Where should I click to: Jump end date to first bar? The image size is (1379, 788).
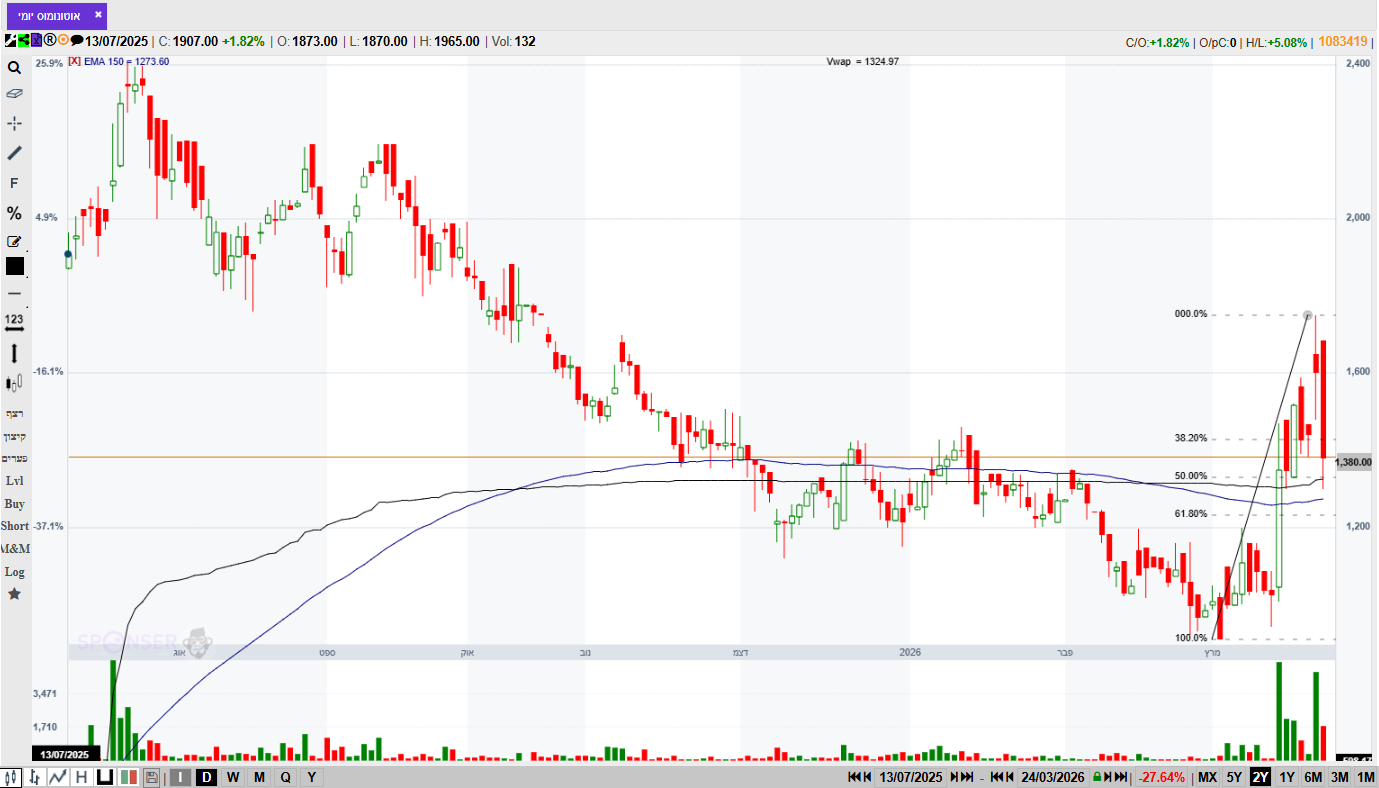[997, 777]
